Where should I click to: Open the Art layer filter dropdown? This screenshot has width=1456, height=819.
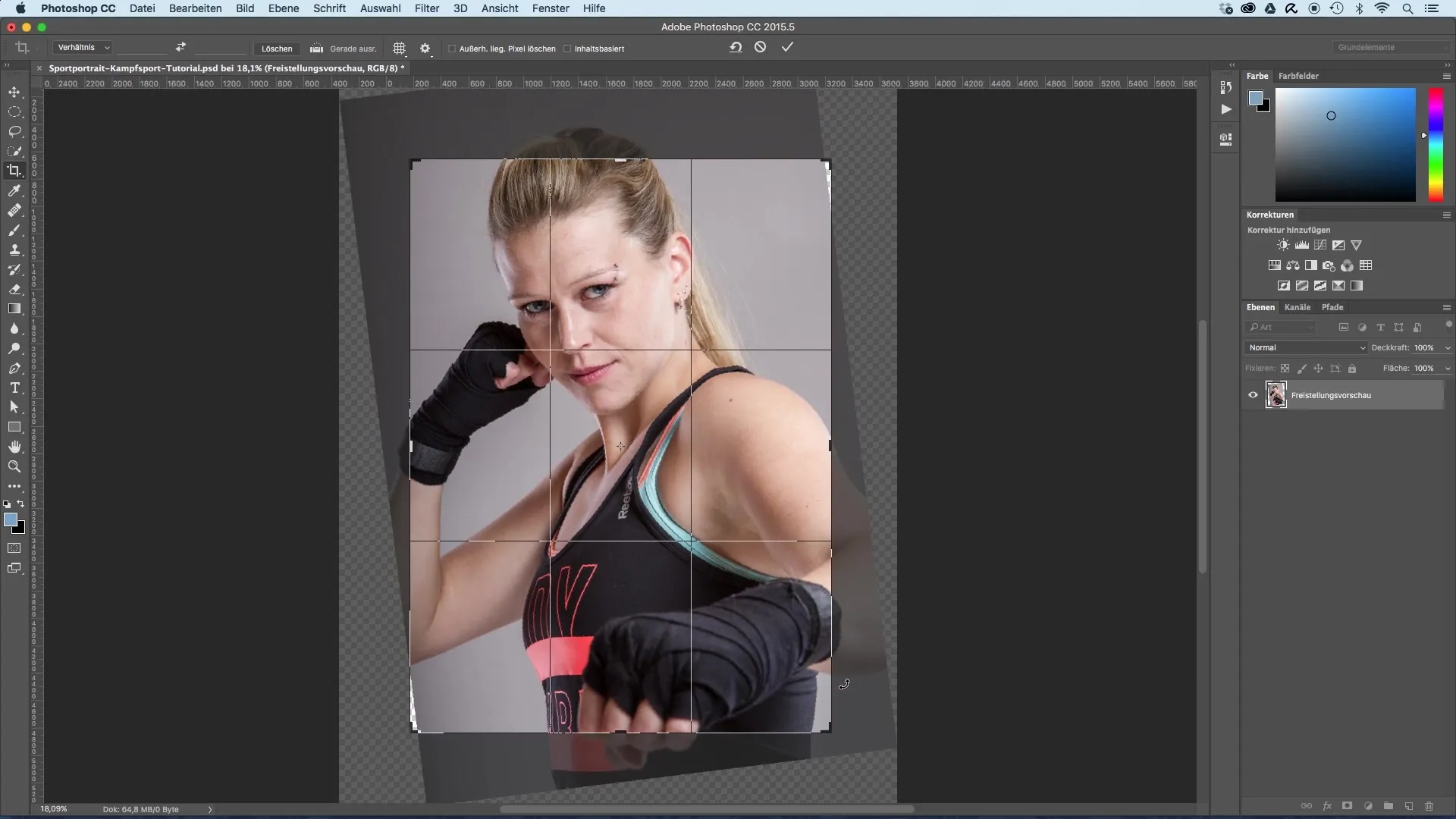point(1281,327)
